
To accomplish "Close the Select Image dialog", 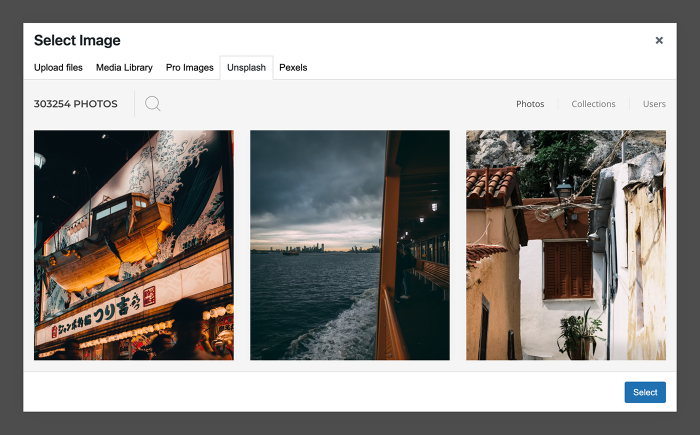I will pyautogui.click(x=659, y=40).
